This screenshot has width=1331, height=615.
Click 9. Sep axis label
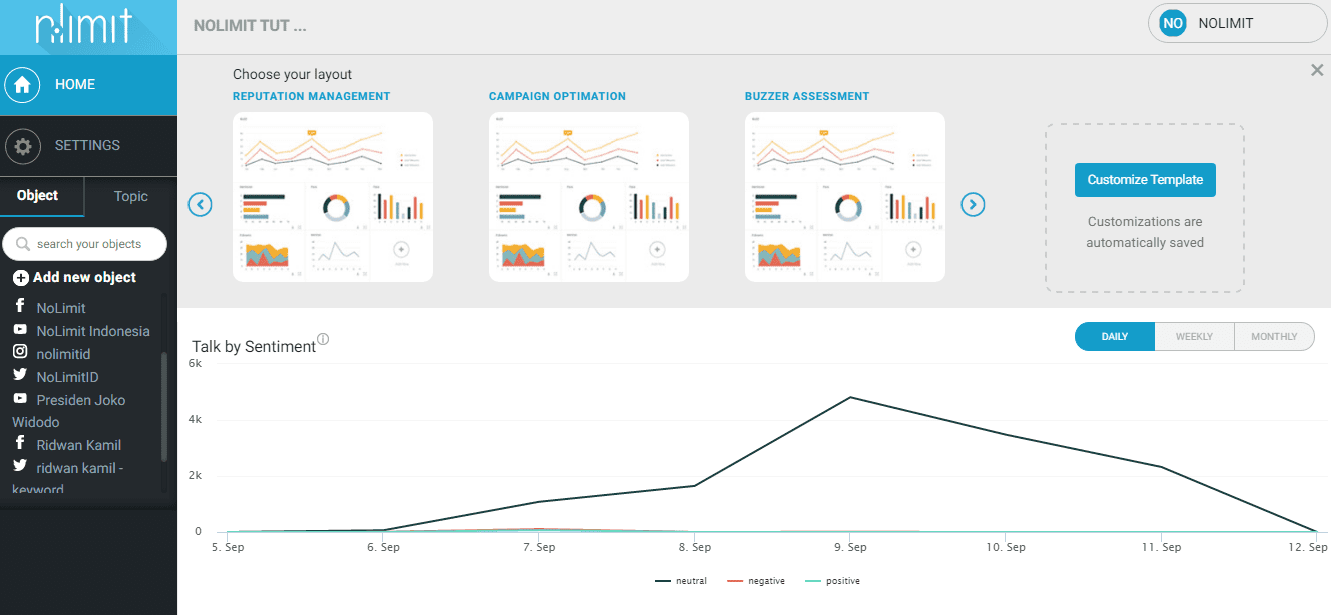pos(850,547)
